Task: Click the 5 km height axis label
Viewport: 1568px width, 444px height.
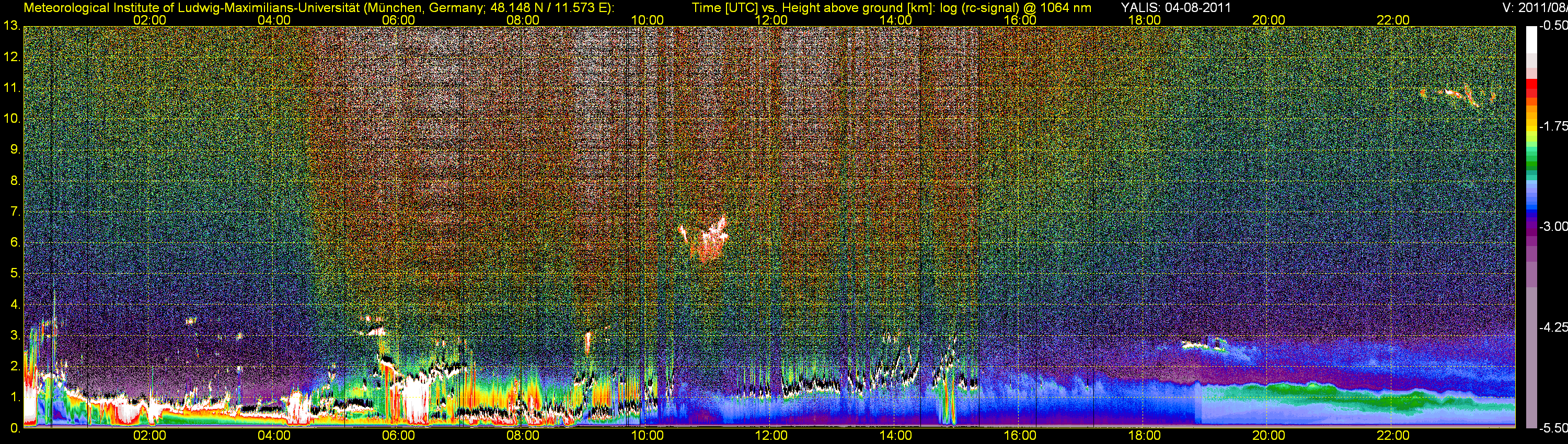Action: 15,274
